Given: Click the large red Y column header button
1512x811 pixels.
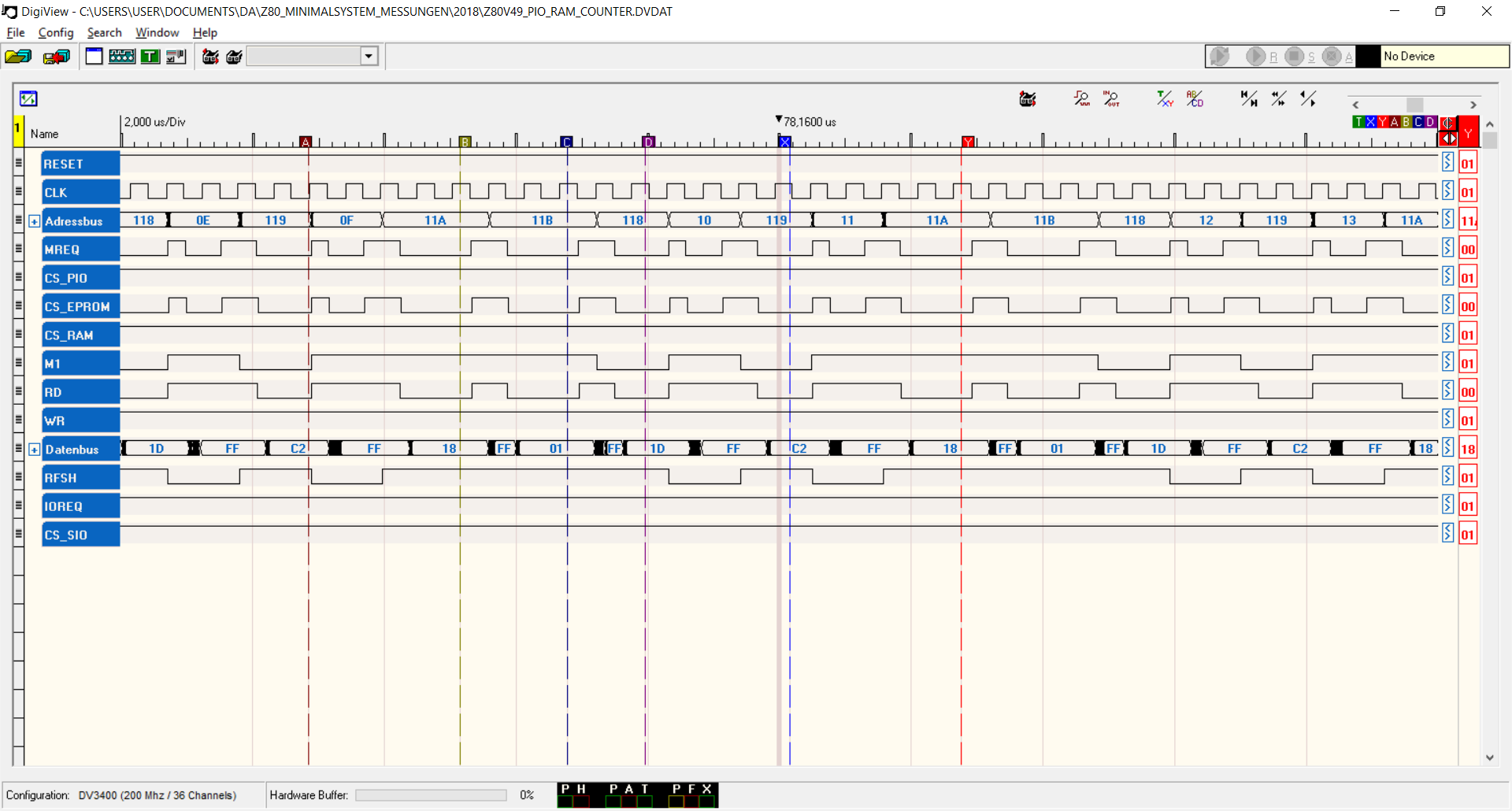Looking at the screenshot, I should coord(1469,131).
